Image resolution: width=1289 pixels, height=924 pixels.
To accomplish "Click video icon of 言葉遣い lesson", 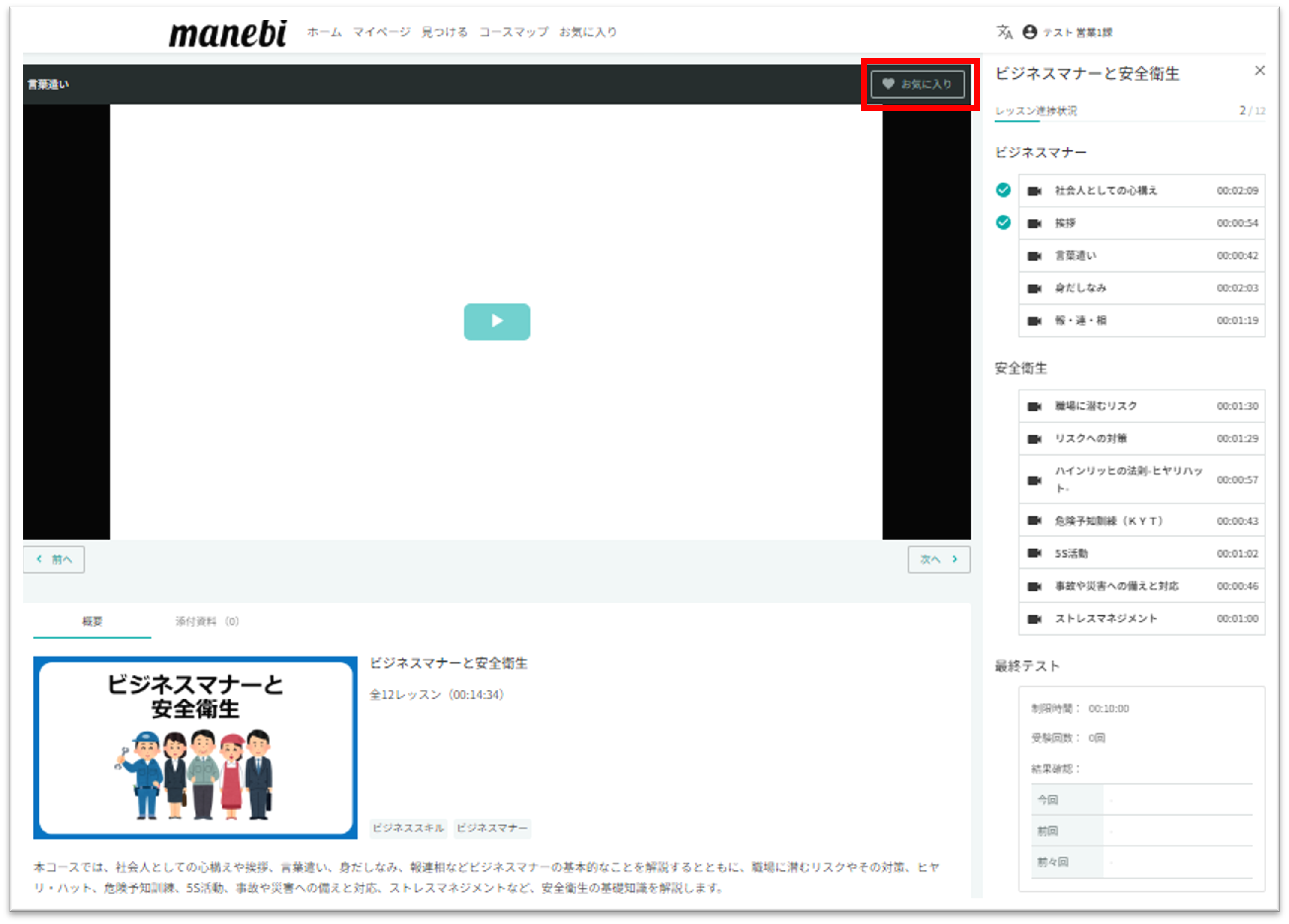I will click(x=1034, y=256).
